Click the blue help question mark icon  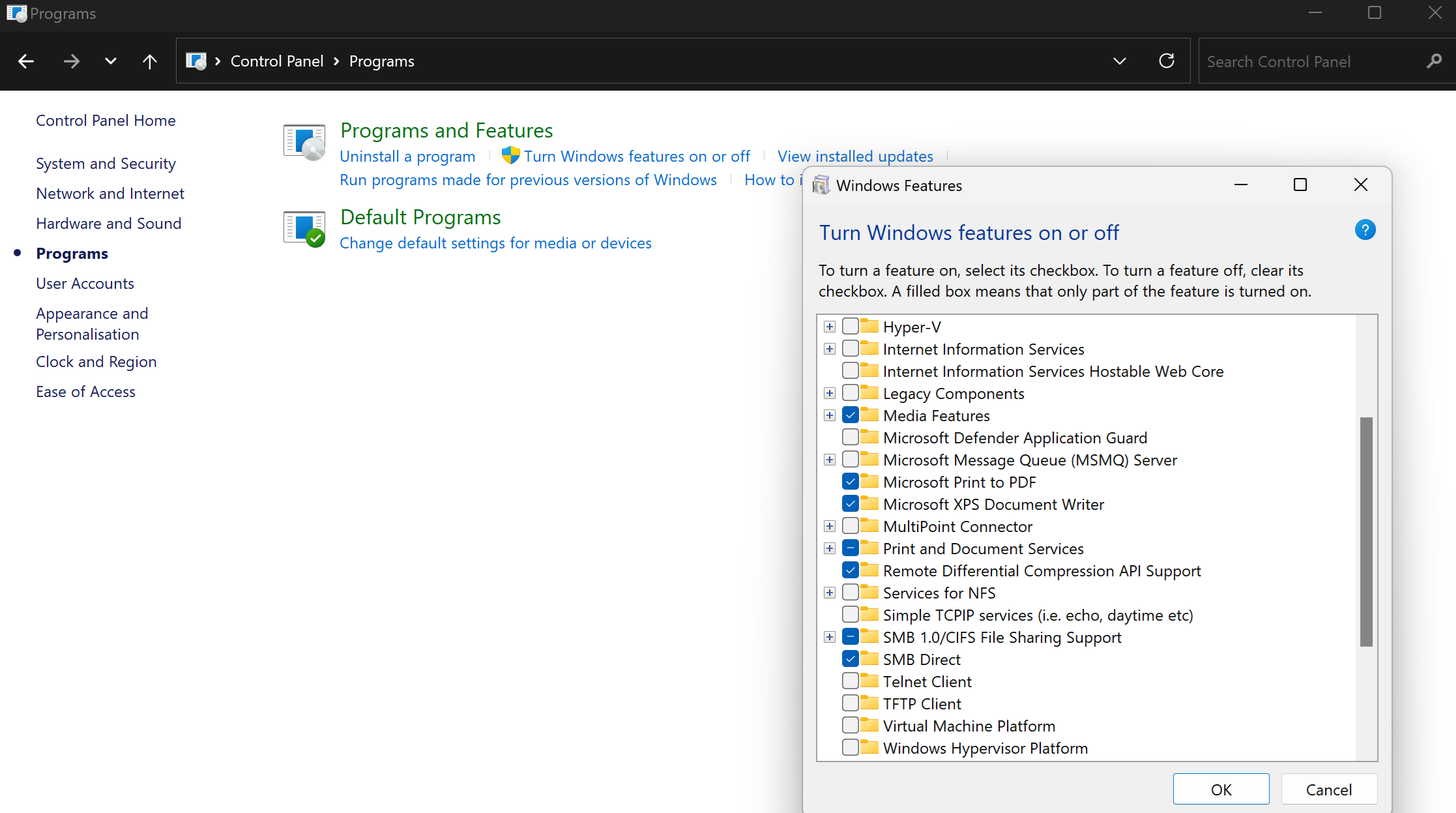(x=1365, y=230)
